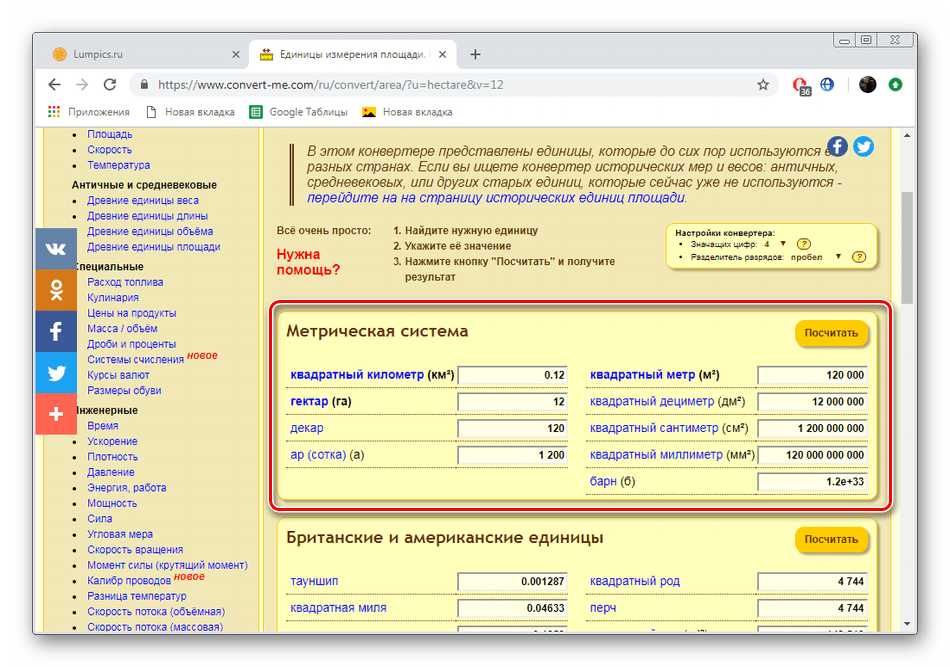This screenshot has height=667, width=950.
Task: Reload the page in the browser toolbar
Action: [109, 85]
